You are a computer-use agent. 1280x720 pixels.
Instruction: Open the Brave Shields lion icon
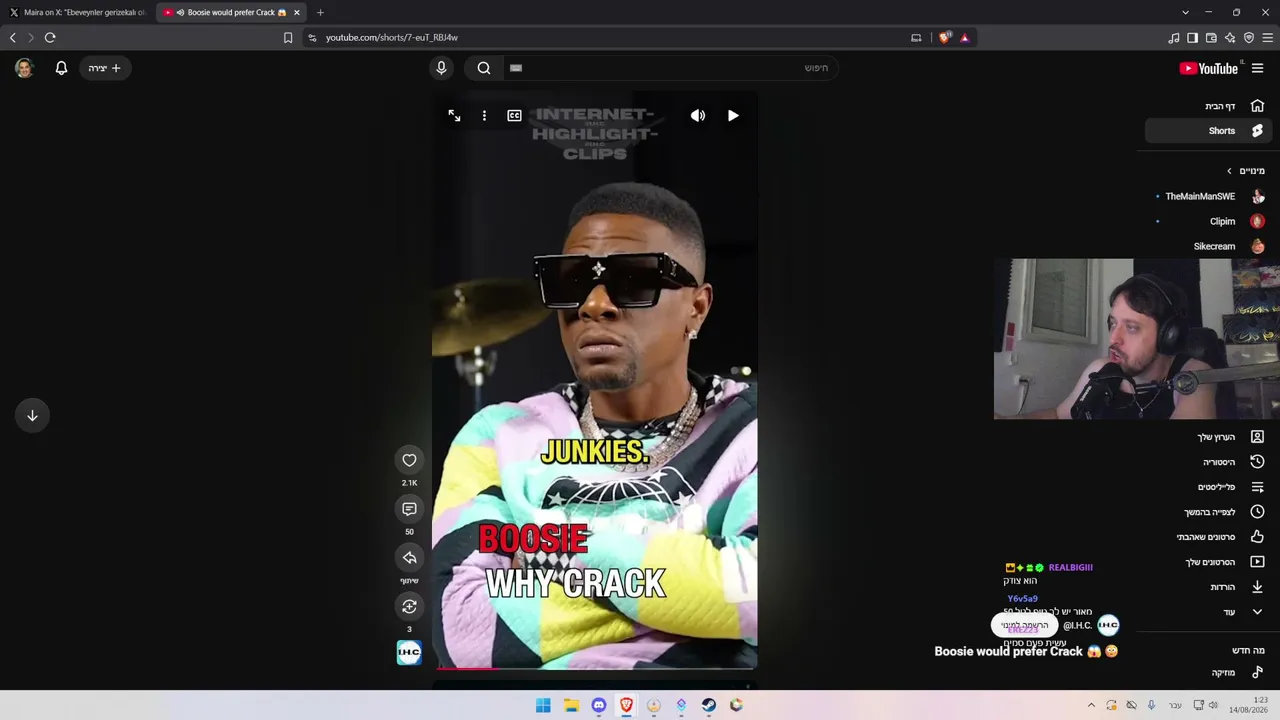pos(945,38)
